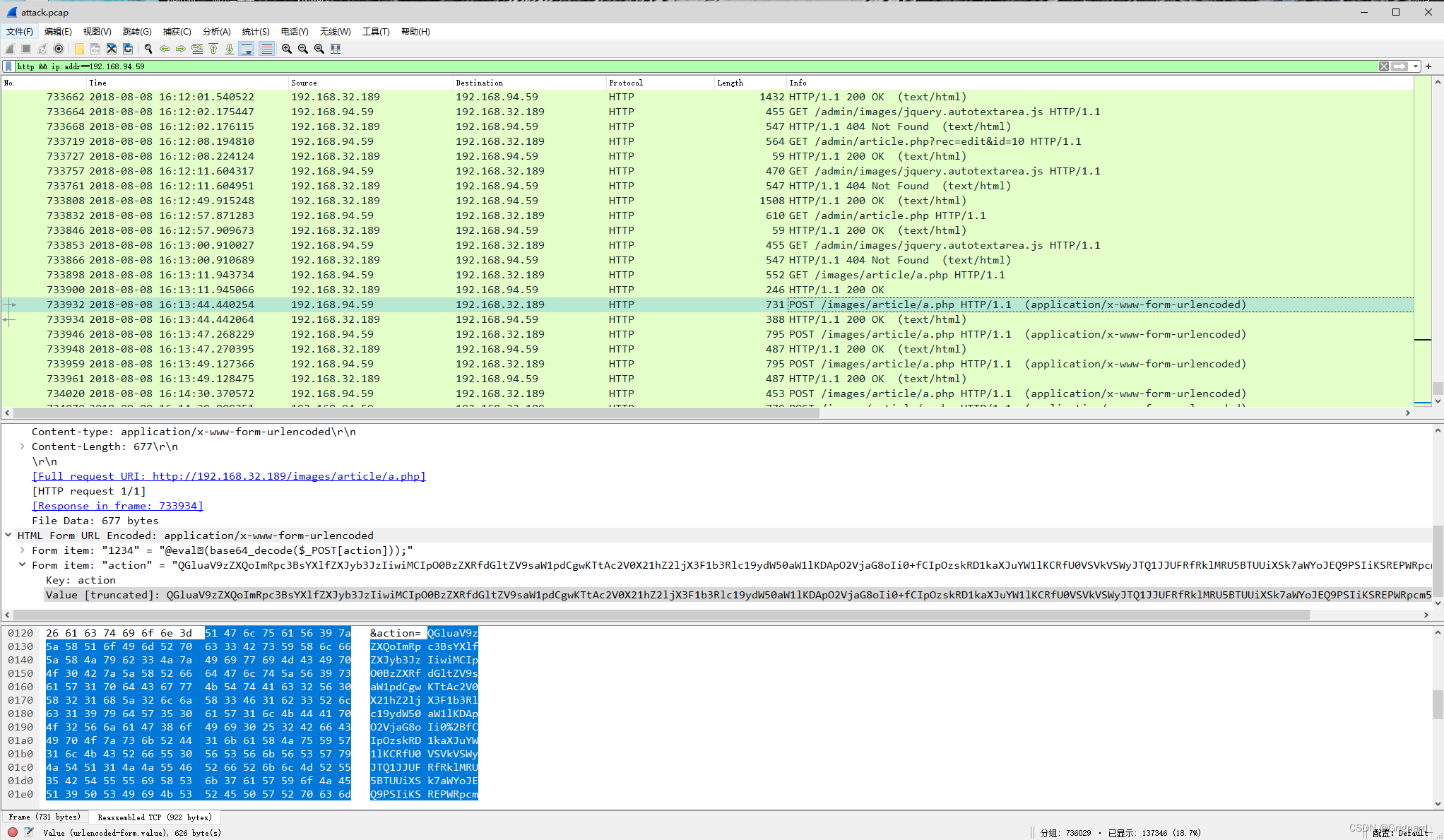Viewport: 1444px width, 840px height.
Task: Open the 统计(S) menu
Action: pyautogui.click(x=256, y=31)
